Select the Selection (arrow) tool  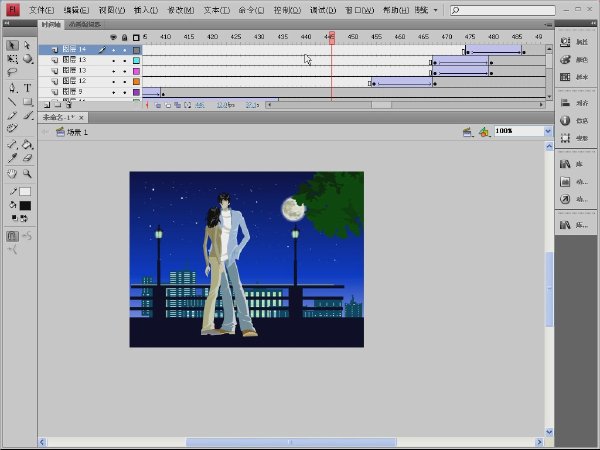12,45
